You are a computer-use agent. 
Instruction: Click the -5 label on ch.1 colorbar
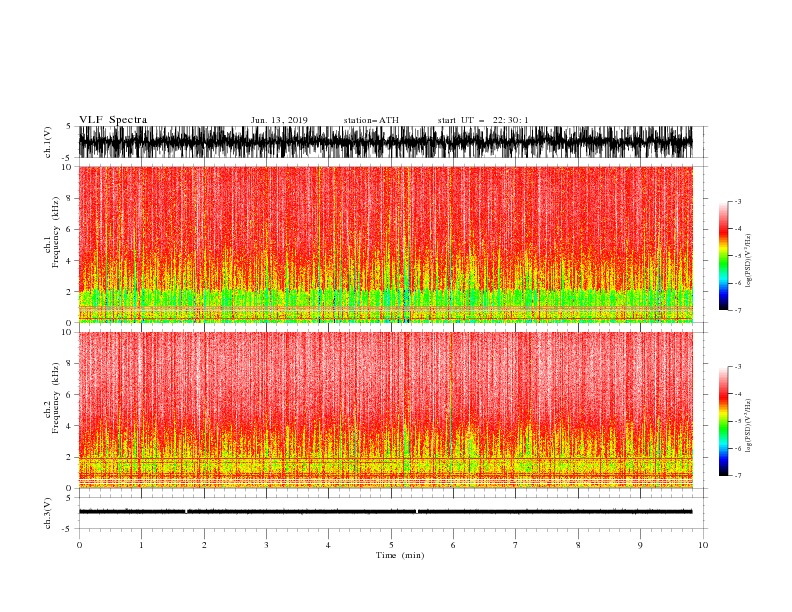click(738, 256)
